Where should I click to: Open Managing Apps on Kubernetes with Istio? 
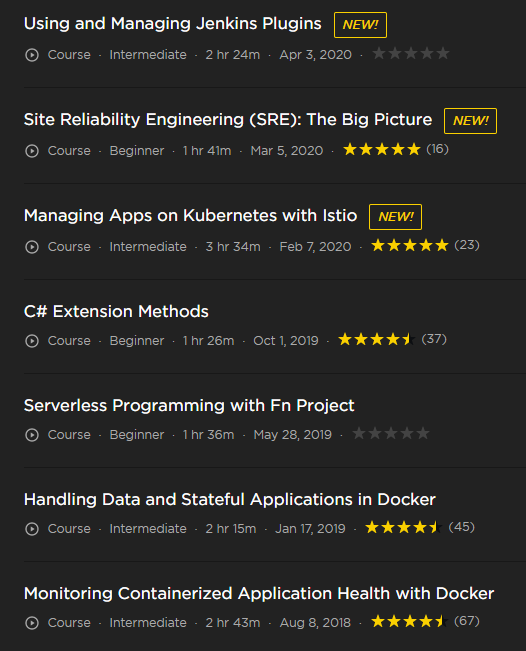(x=191, y=216)
